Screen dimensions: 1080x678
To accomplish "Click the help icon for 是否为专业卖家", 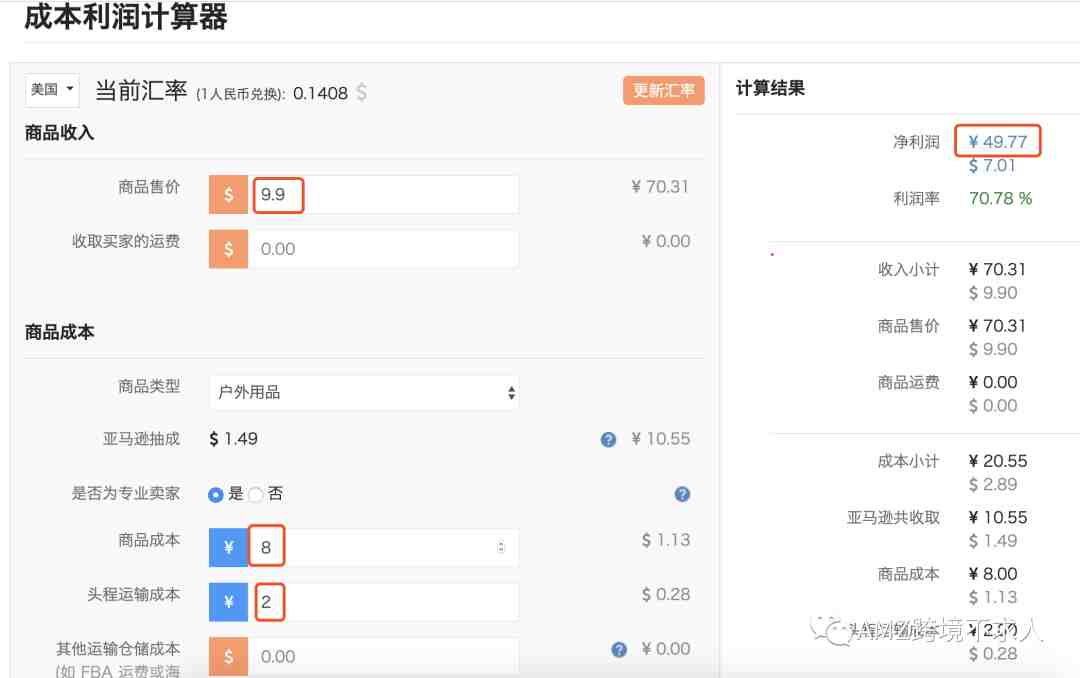I will [x=682, y=494].
